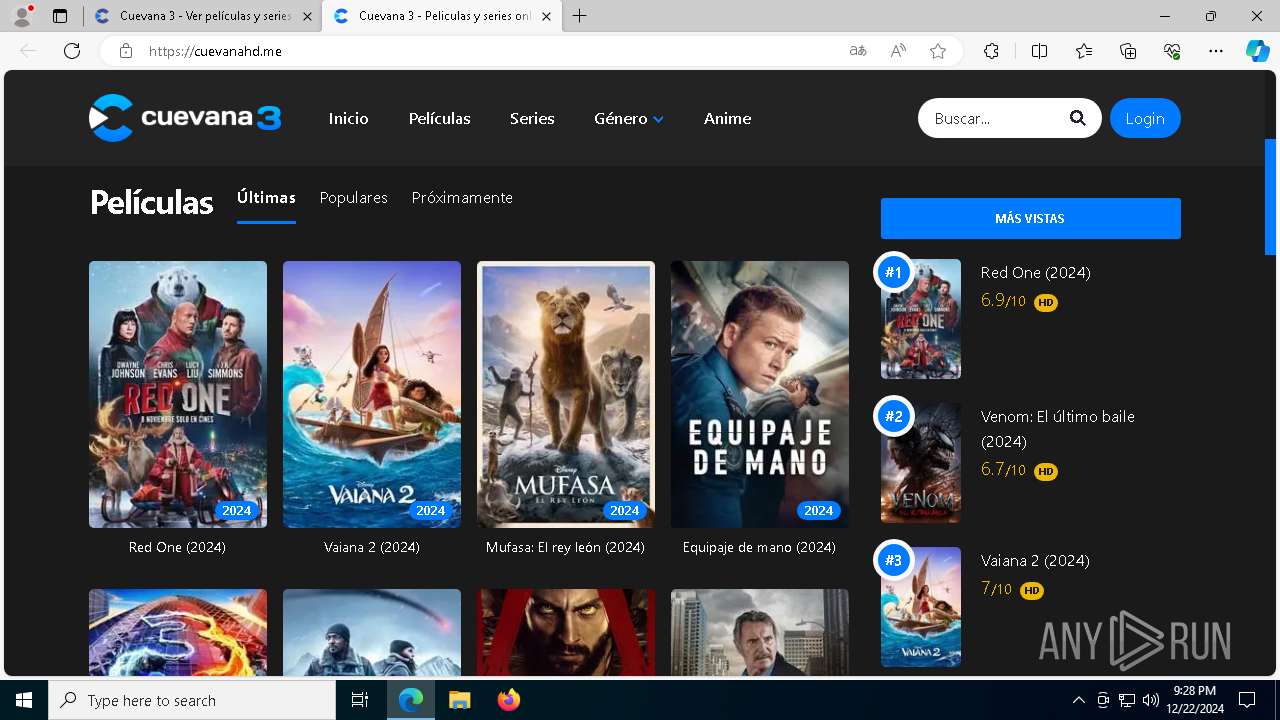
Task: Open the Windows Start menu
Action: [x=24, y=700]
